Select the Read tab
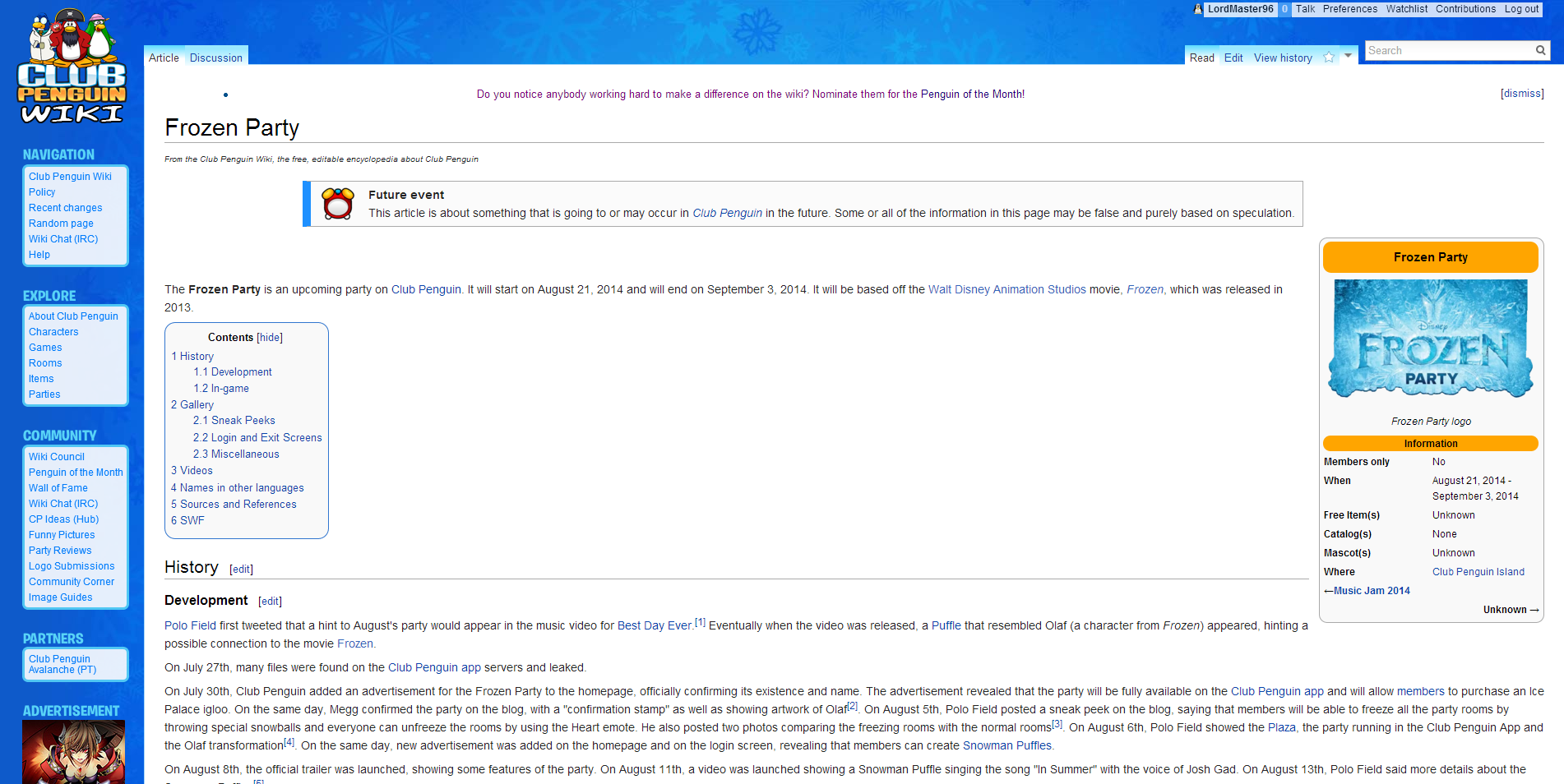1564x784 pixels. point(1201,58)
